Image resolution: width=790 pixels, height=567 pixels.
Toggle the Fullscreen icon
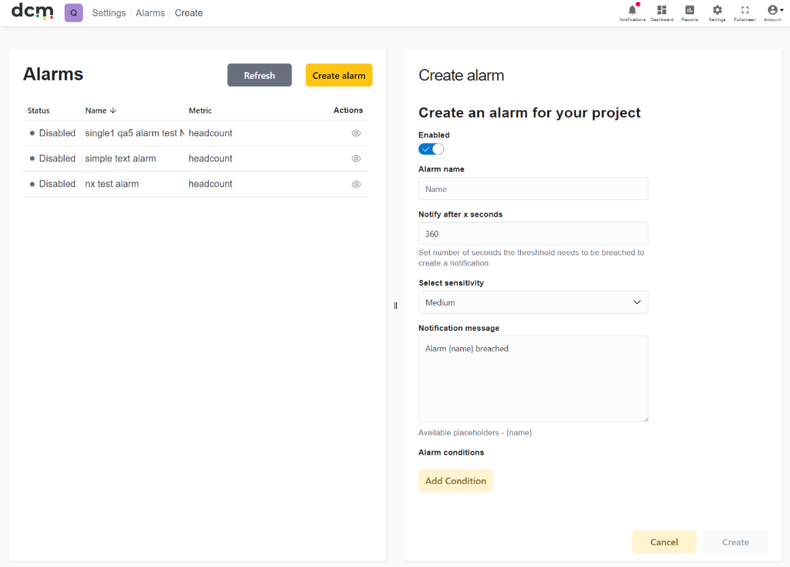point(745,10)
